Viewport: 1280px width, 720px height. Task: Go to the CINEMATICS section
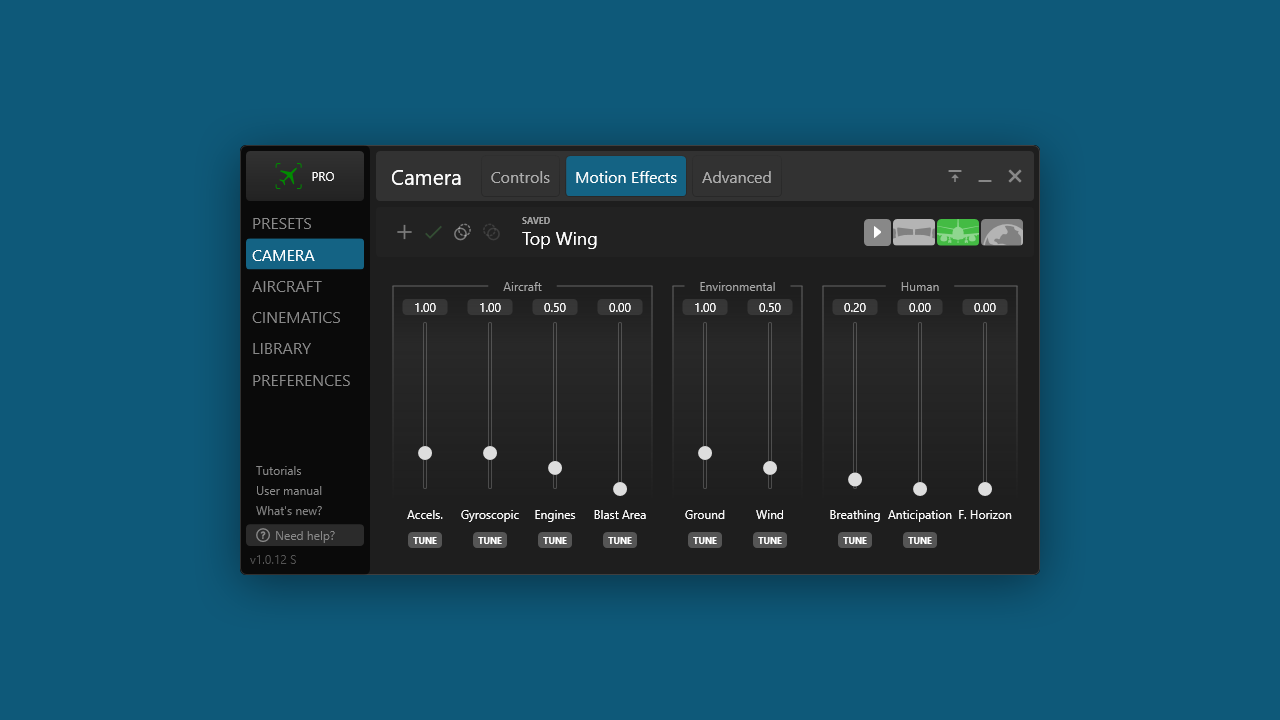296,317
